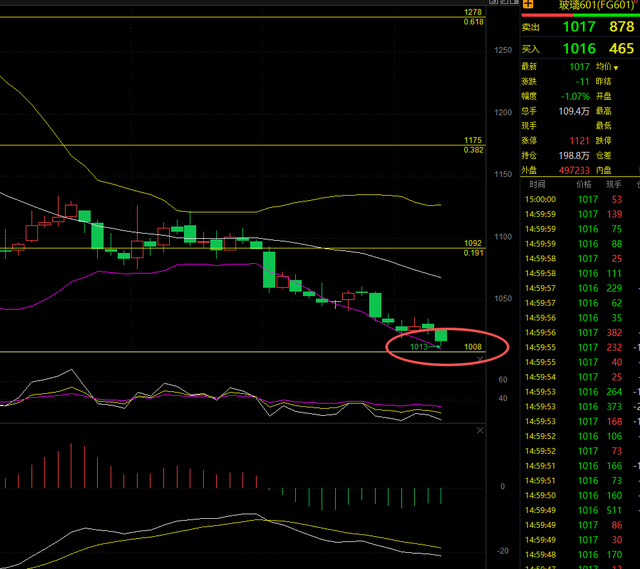Click the RSI axis label 60
Image resolution: width=640 pixels, height=569 pixels.
click(503, 380)
